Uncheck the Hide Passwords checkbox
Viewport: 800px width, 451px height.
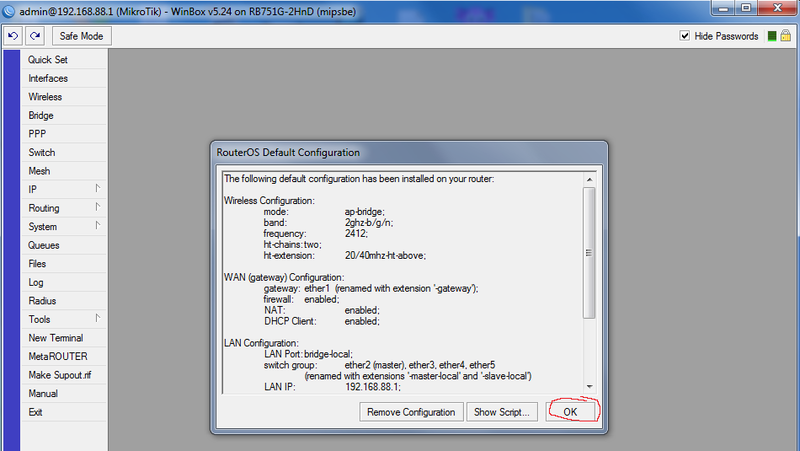[x=685, y=36]
